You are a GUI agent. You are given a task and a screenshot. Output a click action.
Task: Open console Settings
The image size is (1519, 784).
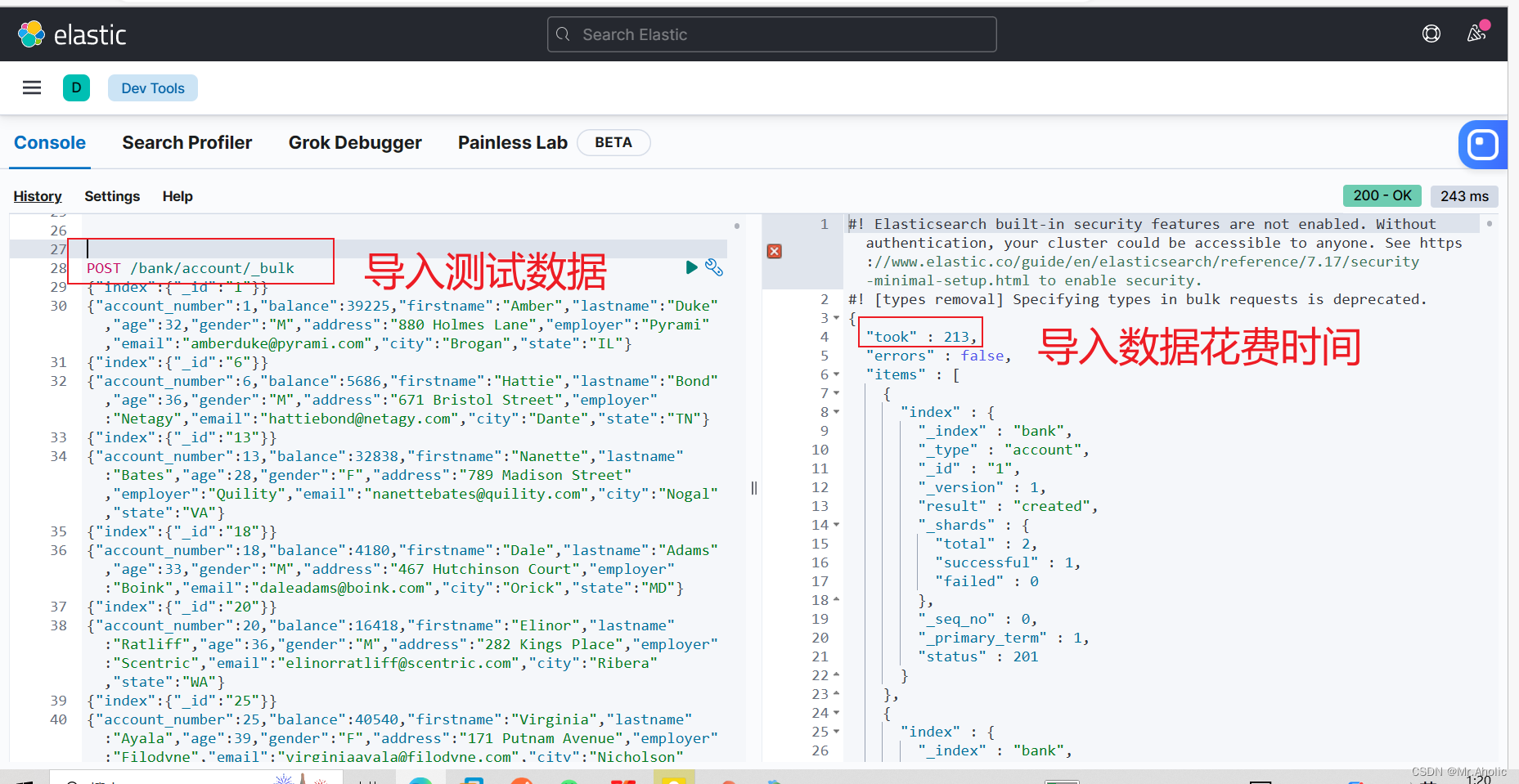tap(112, 196)
